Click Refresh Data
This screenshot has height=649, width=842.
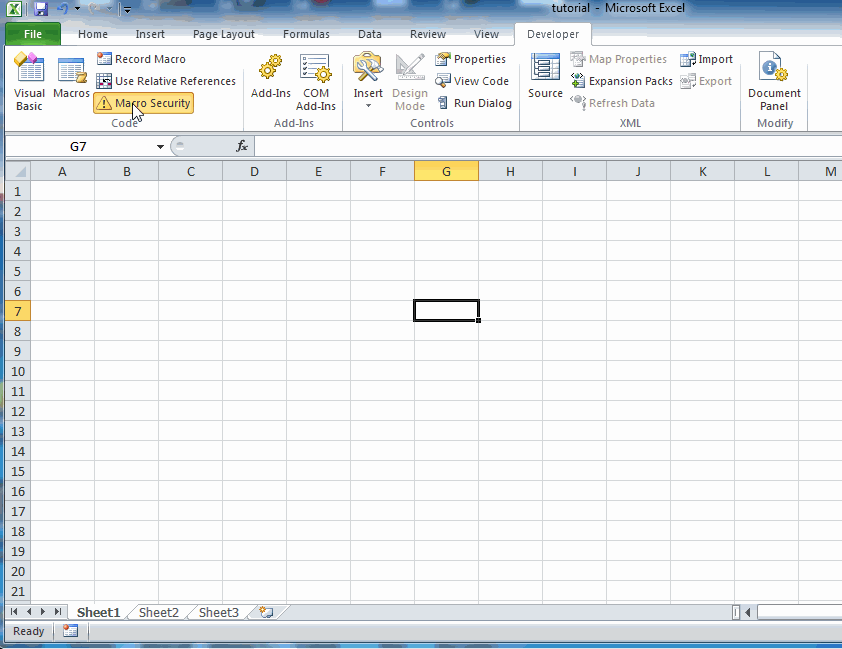tap(612, 103)
